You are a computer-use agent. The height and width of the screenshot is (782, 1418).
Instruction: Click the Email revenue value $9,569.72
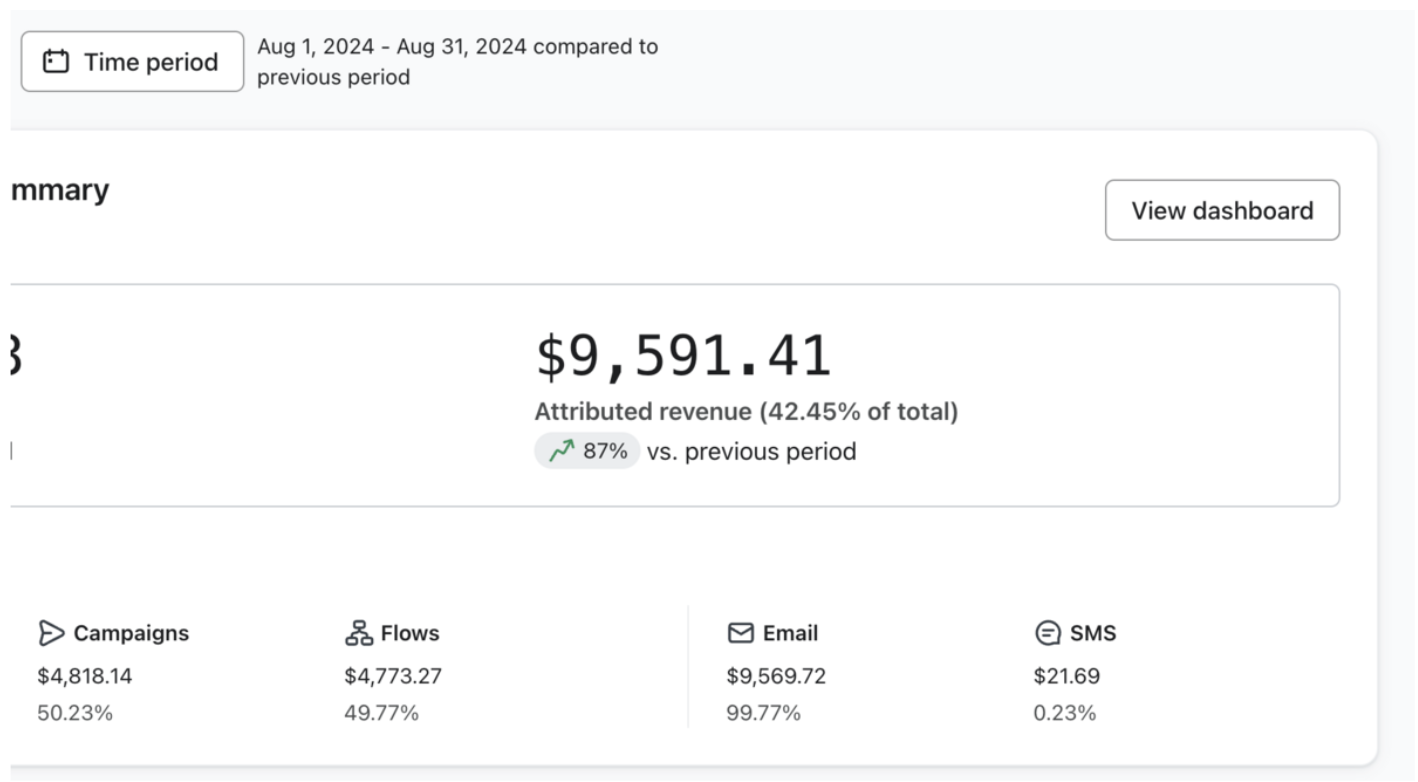tap(777, 675)
